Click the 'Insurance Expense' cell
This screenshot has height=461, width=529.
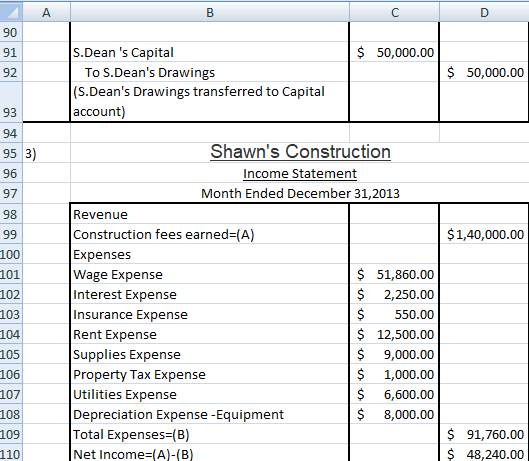point(210,314)
